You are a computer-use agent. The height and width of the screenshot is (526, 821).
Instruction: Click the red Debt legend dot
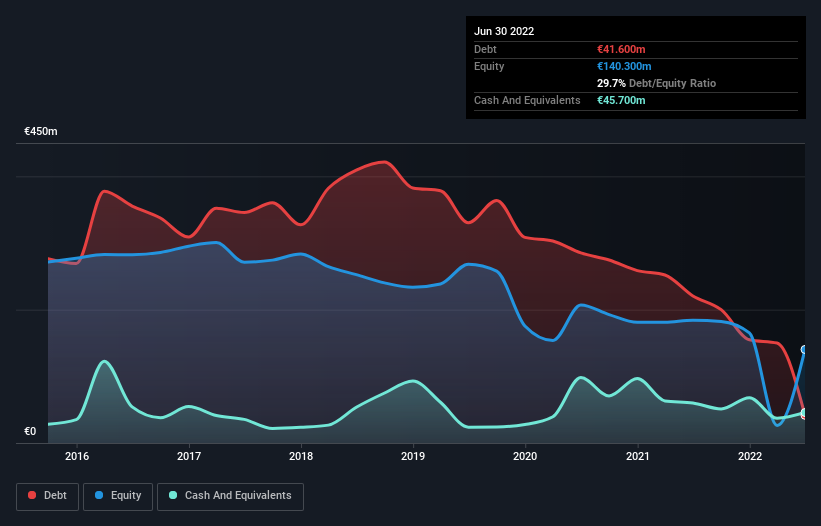(32, 495)
